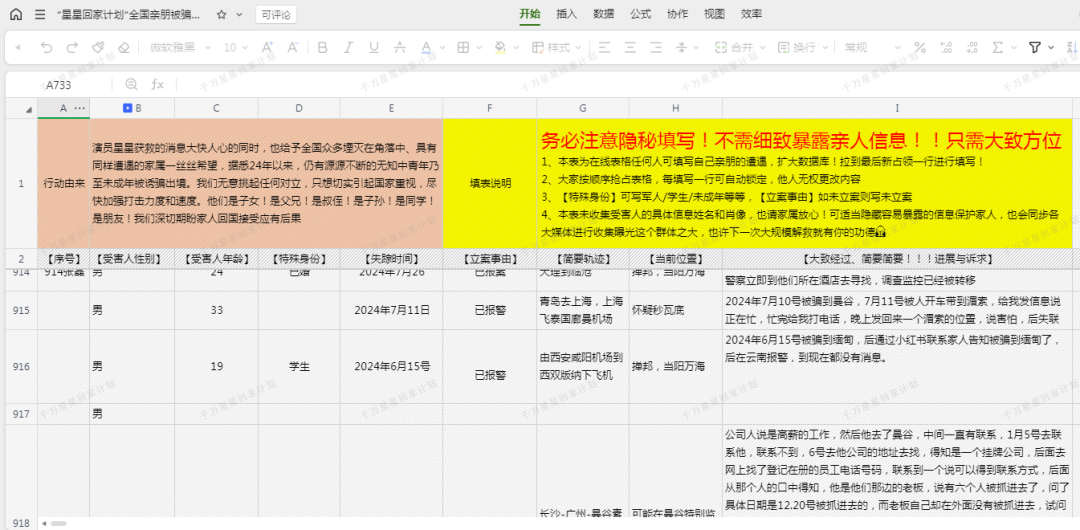Align text left

(x=605, y=48)
